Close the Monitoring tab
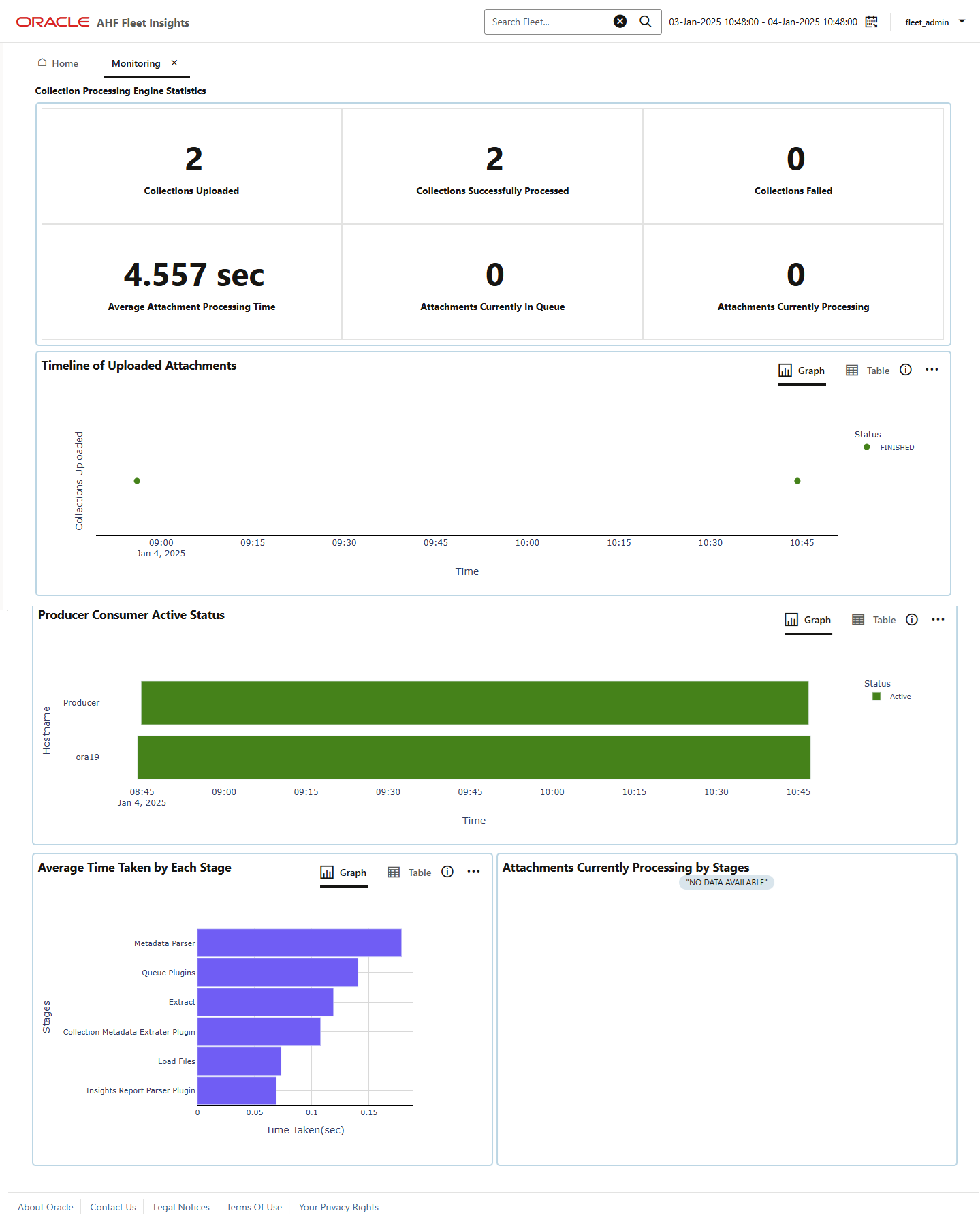The width and height of the screenshot is (980, 1224). pos(174,63)
